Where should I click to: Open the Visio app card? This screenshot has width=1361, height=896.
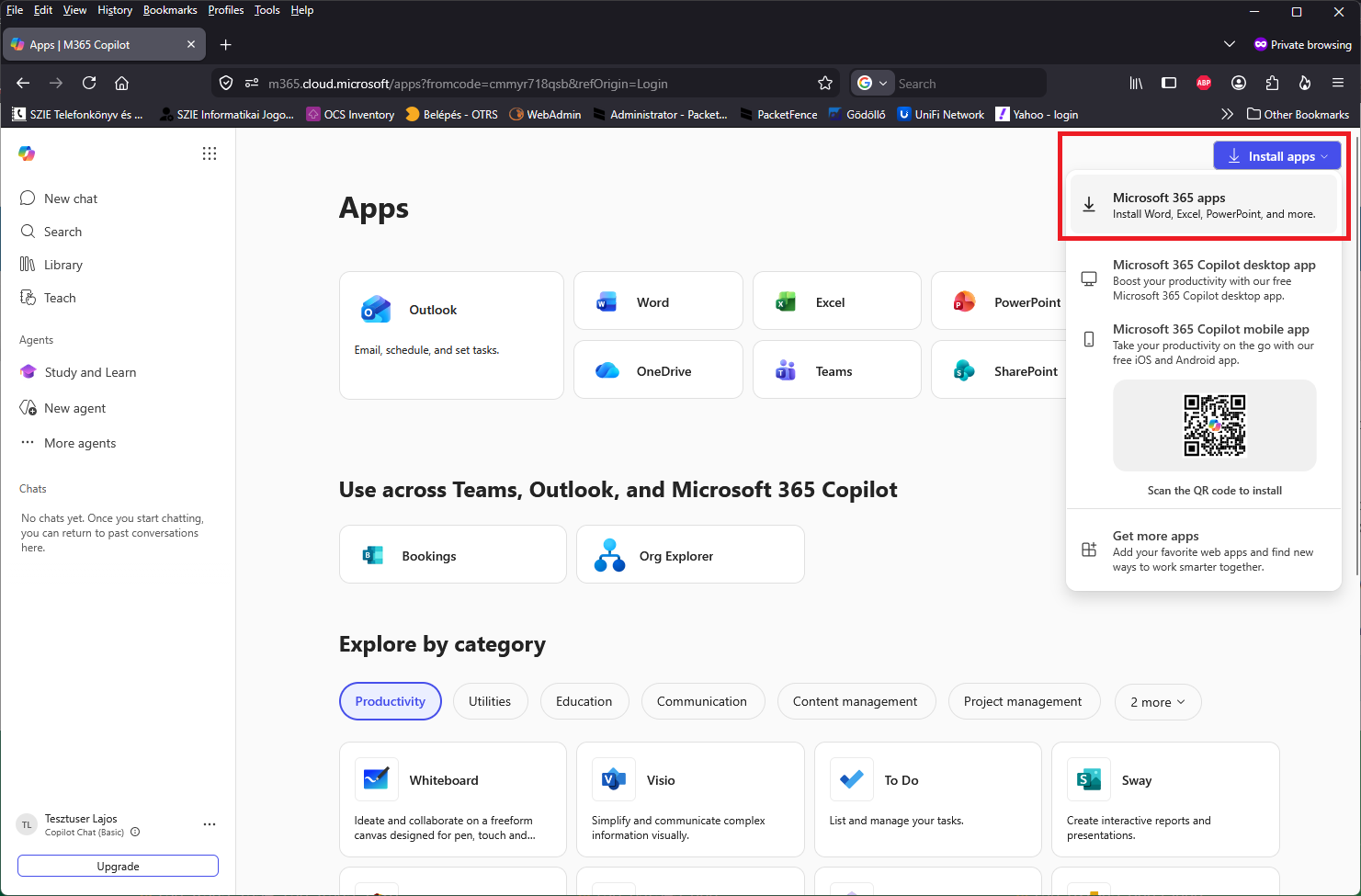click(x=690, y=800)
